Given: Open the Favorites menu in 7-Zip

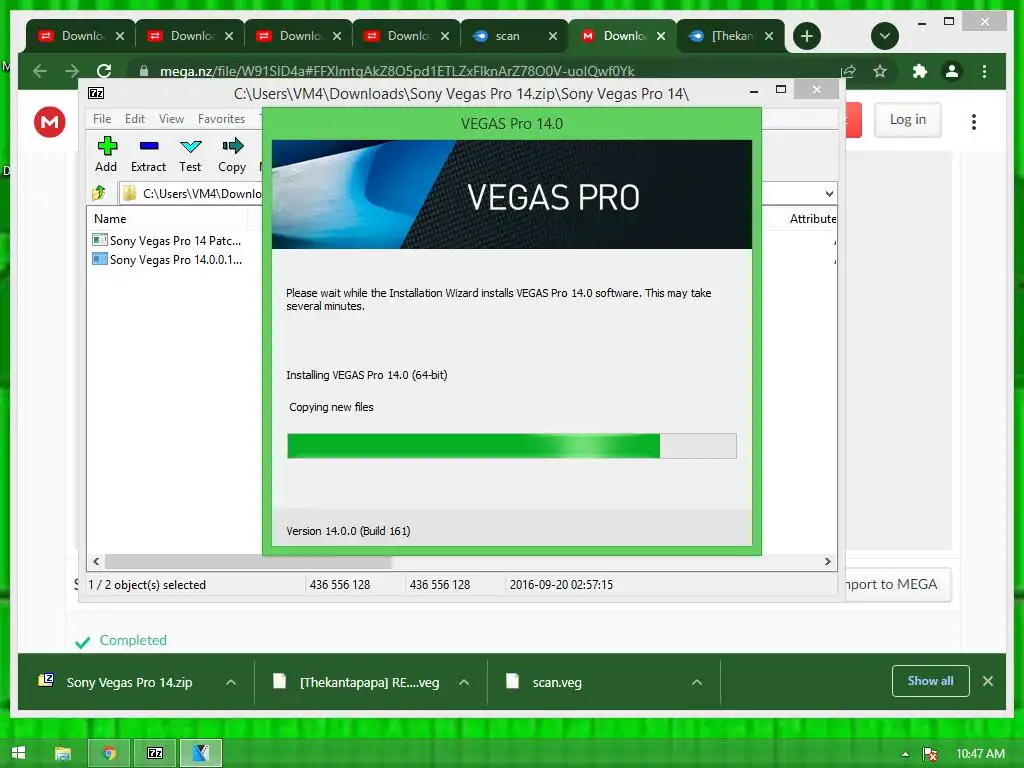Looking at the screenshot, I should (x=221, y=119).
